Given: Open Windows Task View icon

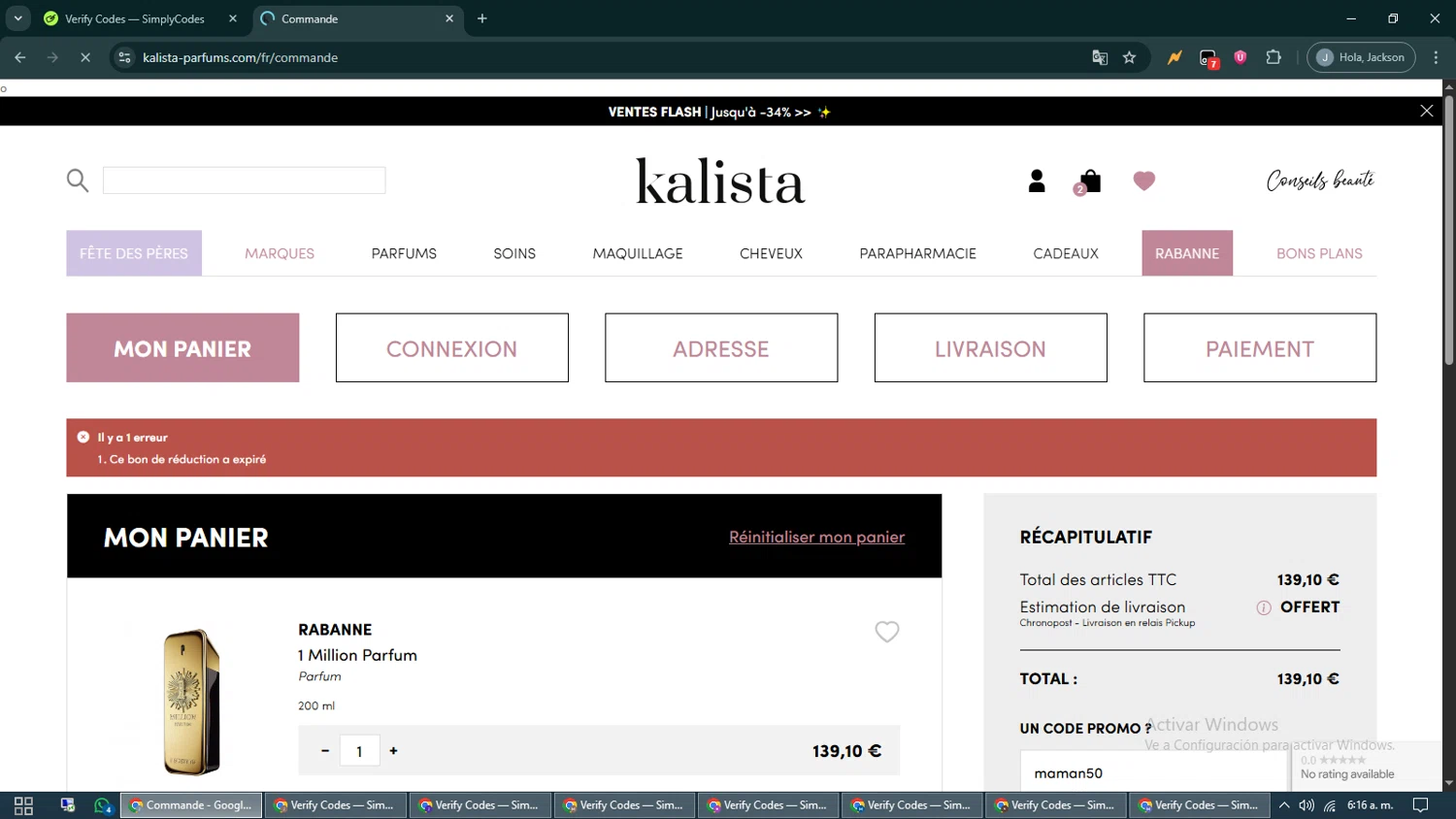Looking at the screenshot, I should (x=24, y=805).
